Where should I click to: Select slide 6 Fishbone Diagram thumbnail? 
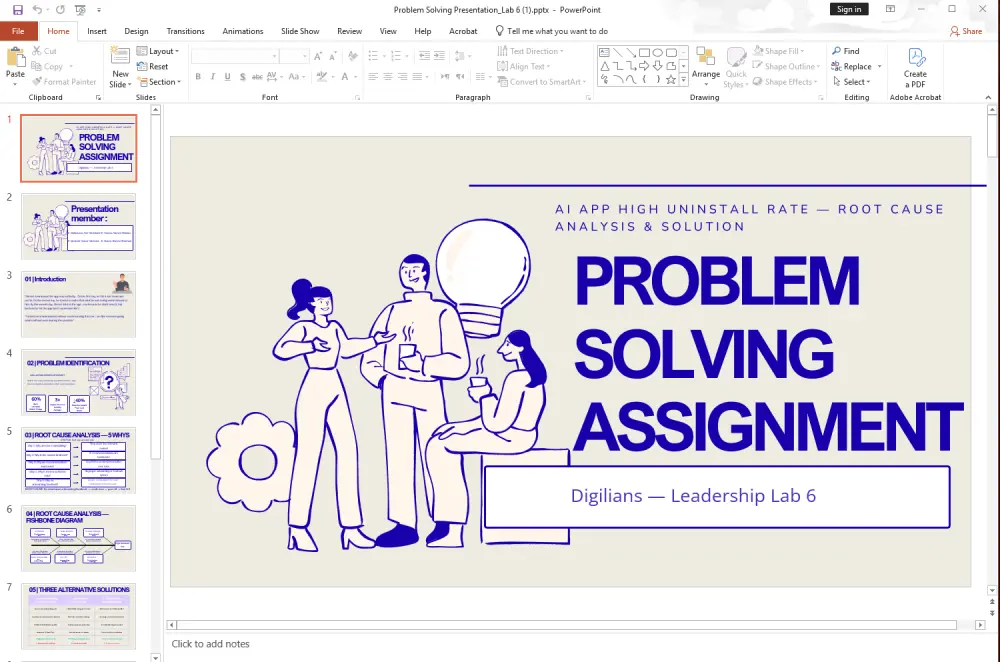(78, 538)
